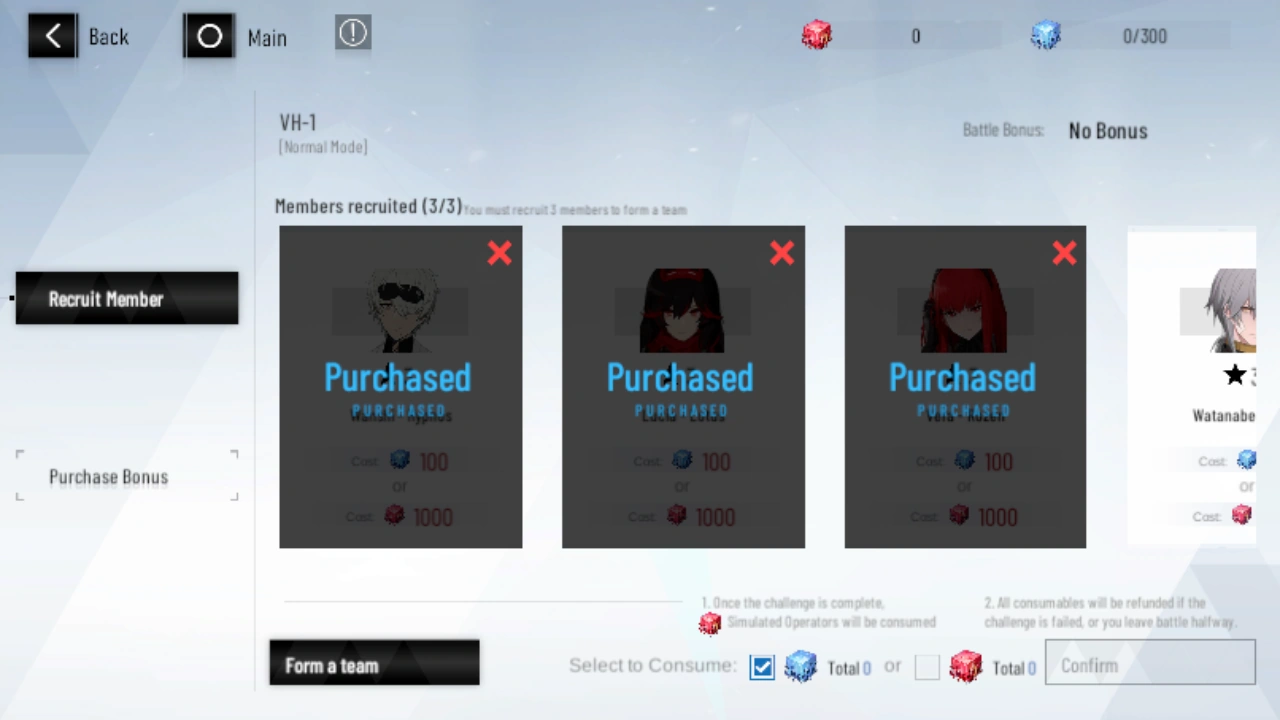Image resolution: width=1280 pixels, height=720 pixels.
Task: Click the Confirm button
Action: tap(1150, 663)
